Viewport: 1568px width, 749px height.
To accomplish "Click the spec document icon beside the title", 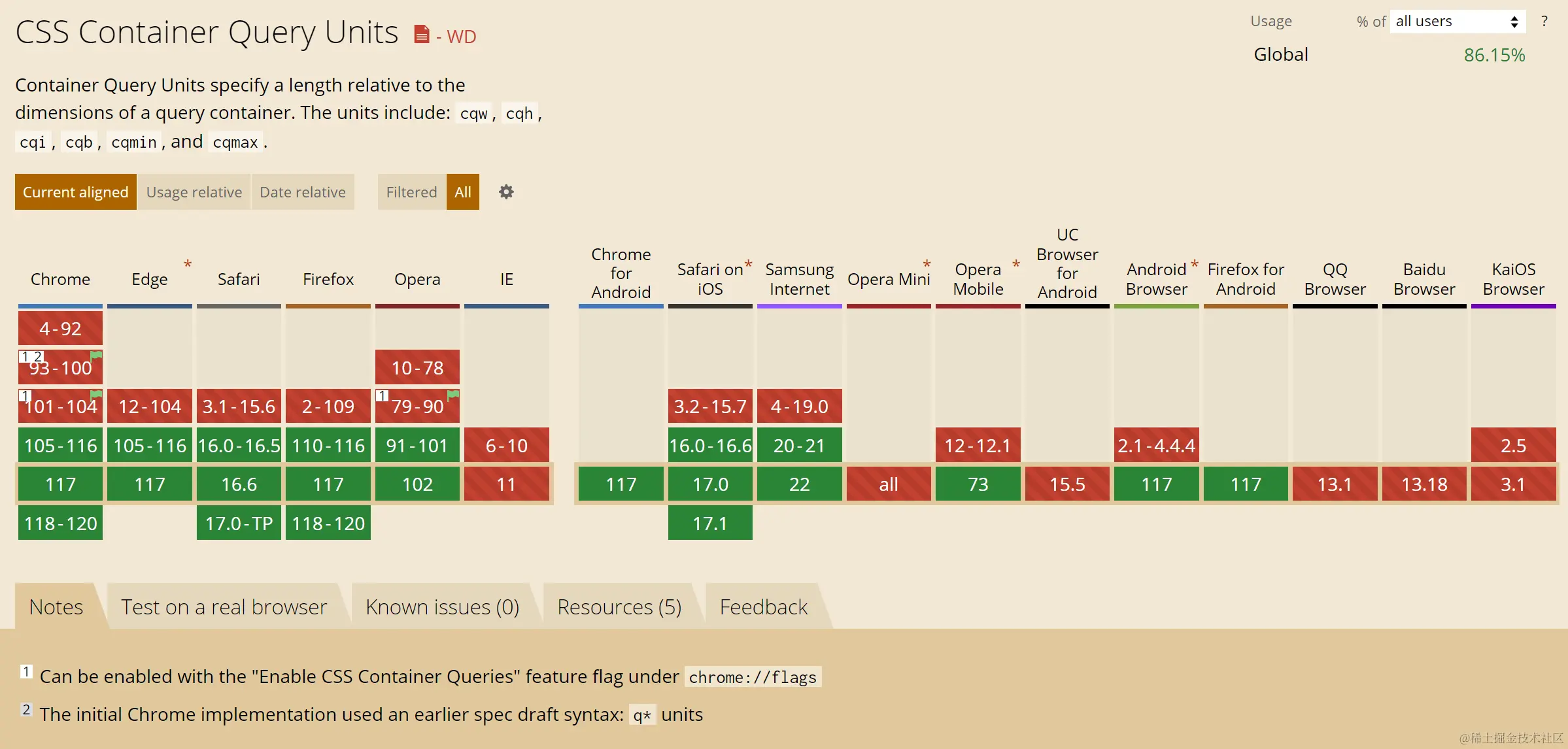I will tap(420, 34).
